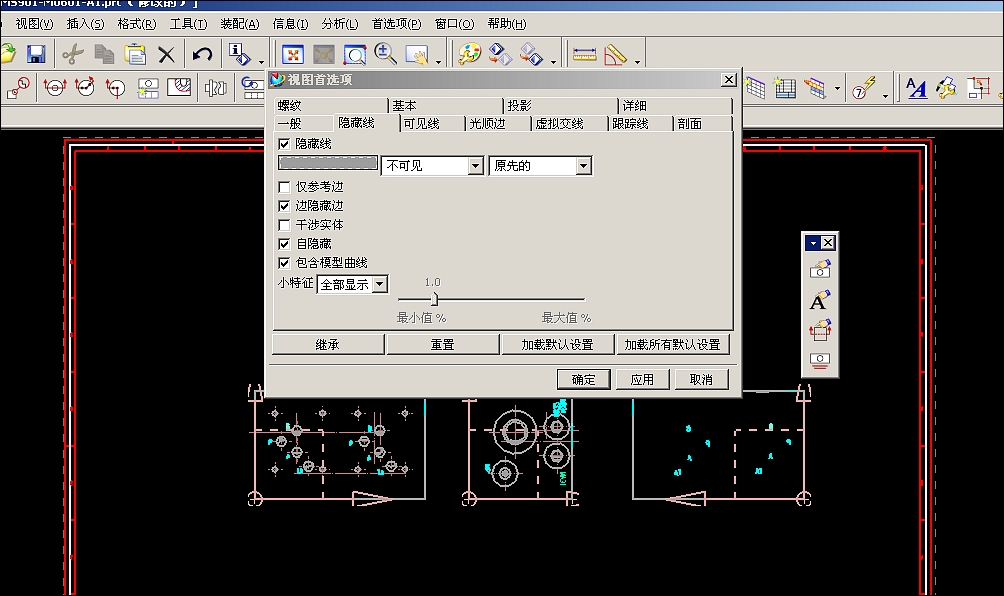Open the color palette display icon
Viewport: 1004px width, 596px height.
(x=469, y=54)
